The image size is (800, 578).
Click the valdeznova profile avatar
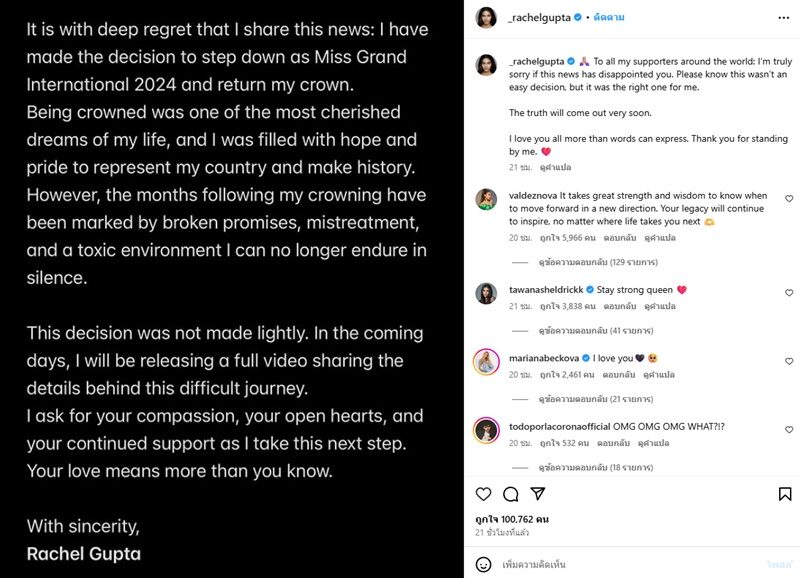pos(486,200)
